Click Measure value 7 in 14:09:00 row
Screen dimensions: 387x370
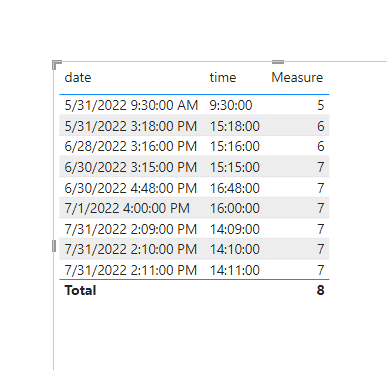pyautogui.click(x=320, y=229)
